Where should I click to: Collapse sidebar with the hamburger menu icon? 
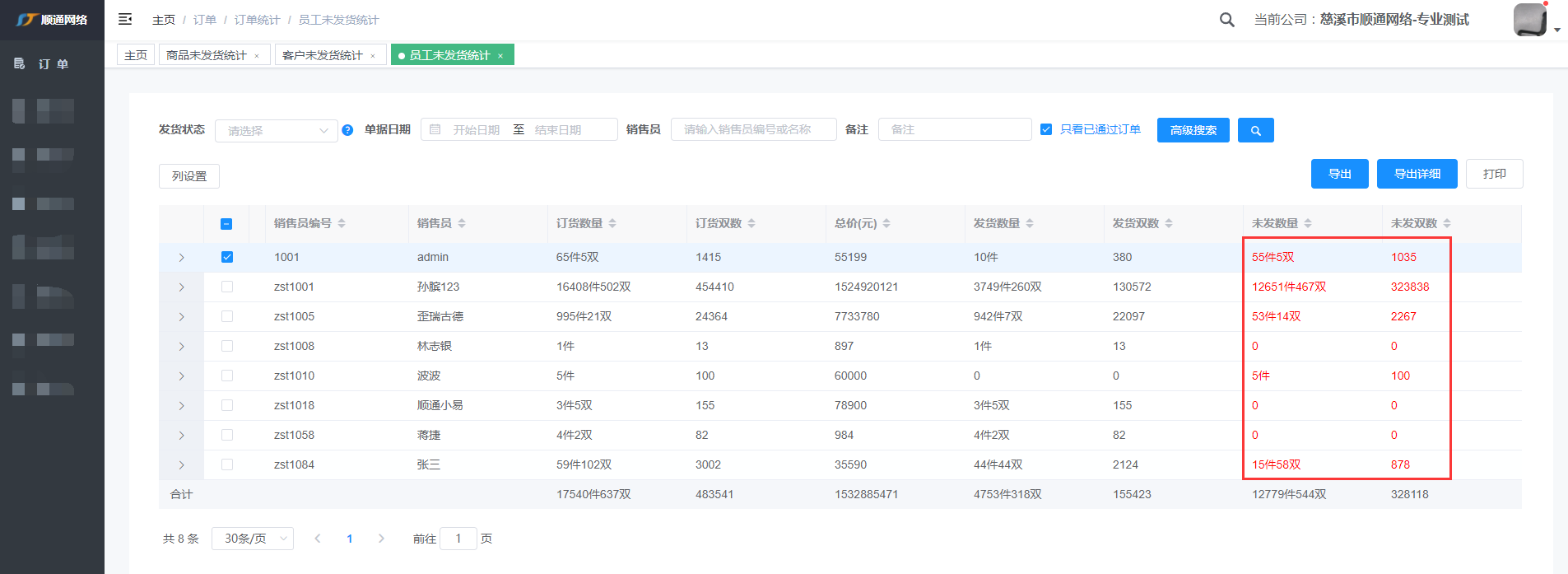125,19
